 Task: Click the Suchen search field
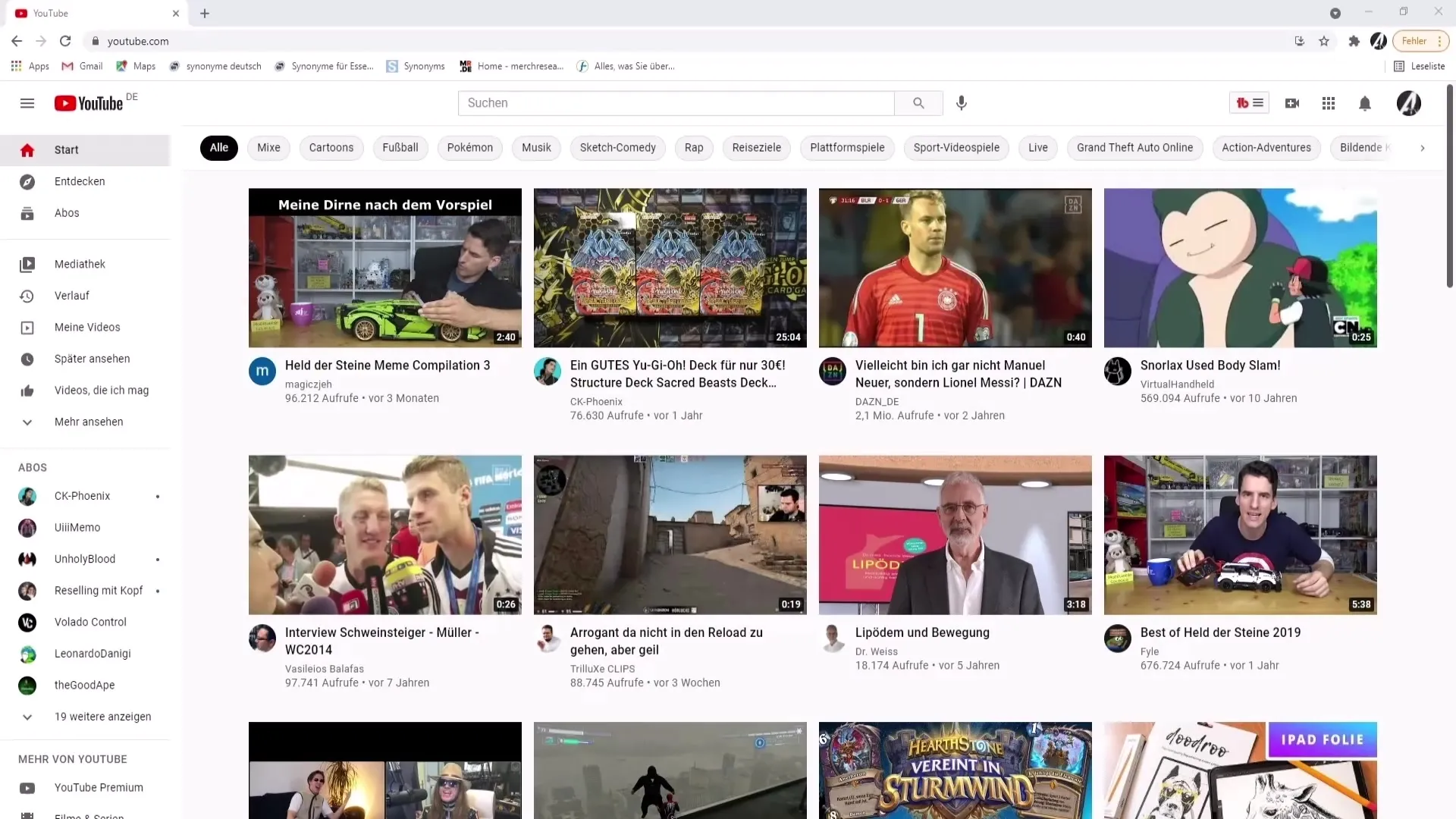click(x=676, y=103)
